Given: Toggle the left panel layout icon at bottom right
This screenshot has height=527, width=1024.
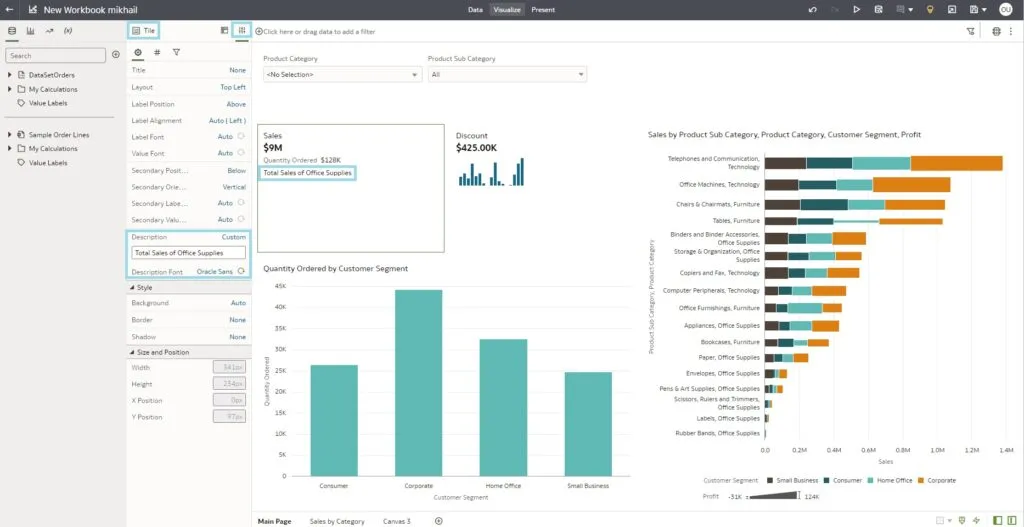Looking at the screenshot, I should tap(997, 521).
